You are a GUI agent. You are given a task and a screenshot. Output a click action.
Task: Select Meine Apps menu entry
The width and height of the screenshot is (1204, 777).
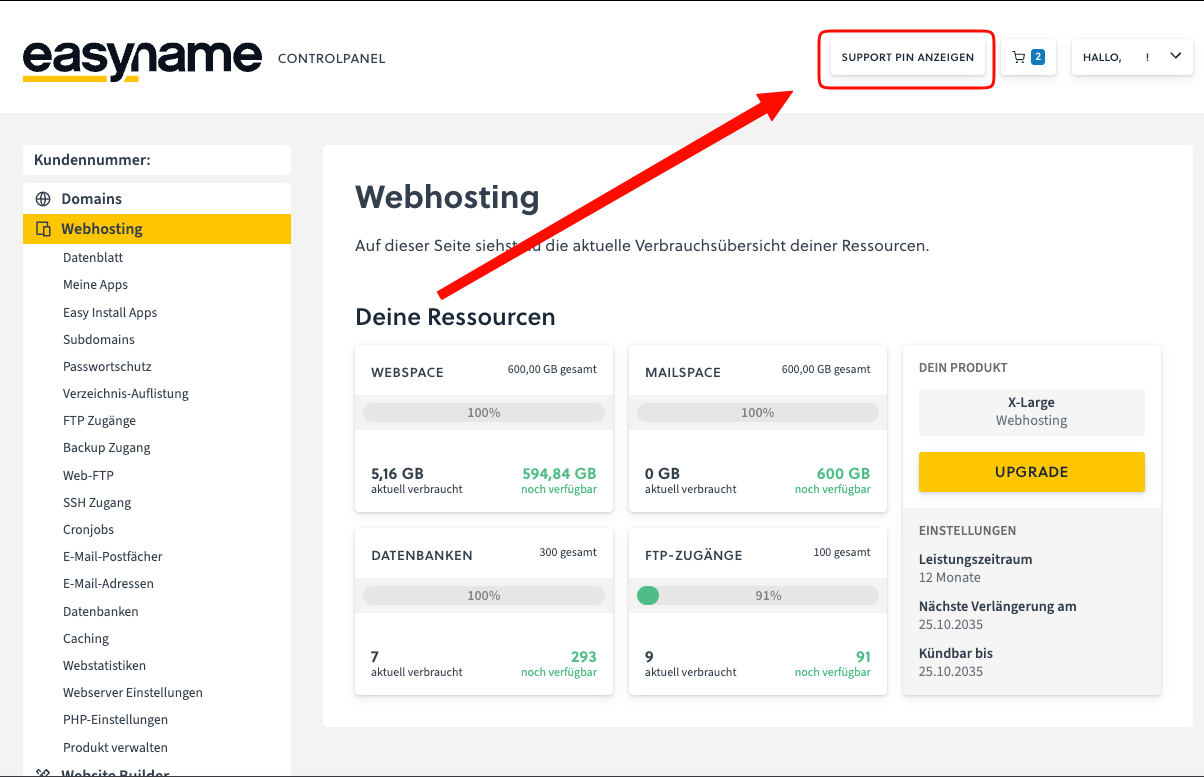[95, 285]
